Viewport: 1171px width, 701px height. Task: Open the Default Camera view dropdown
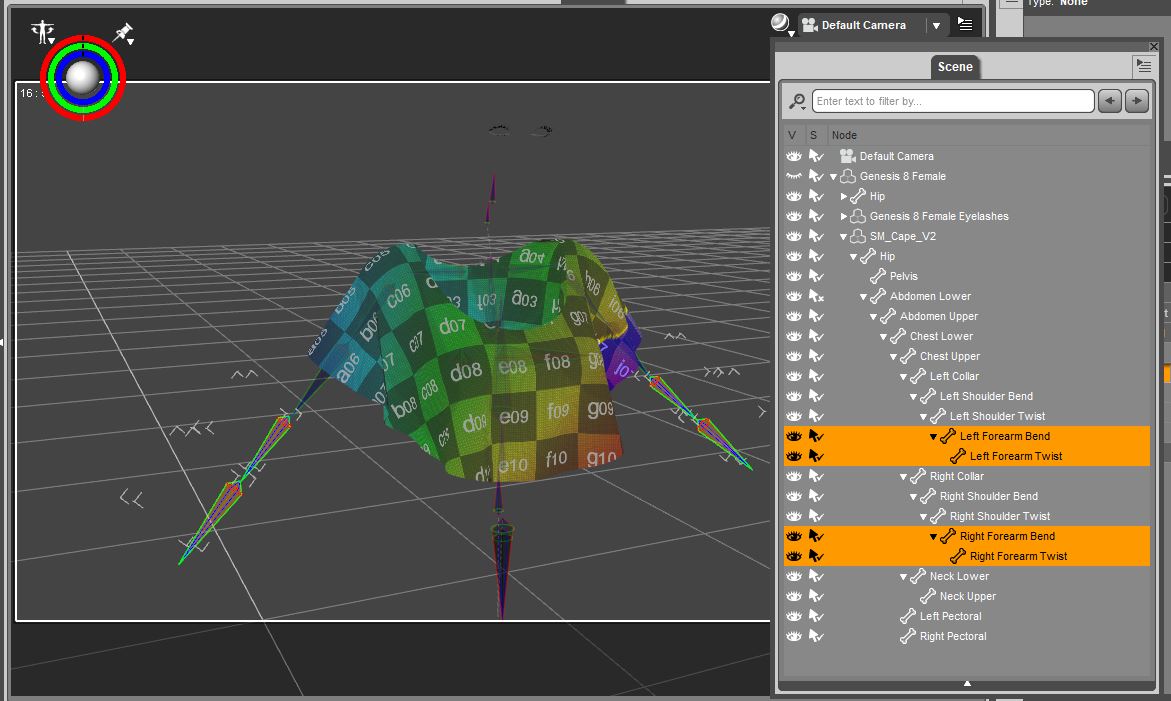[936, 26]
